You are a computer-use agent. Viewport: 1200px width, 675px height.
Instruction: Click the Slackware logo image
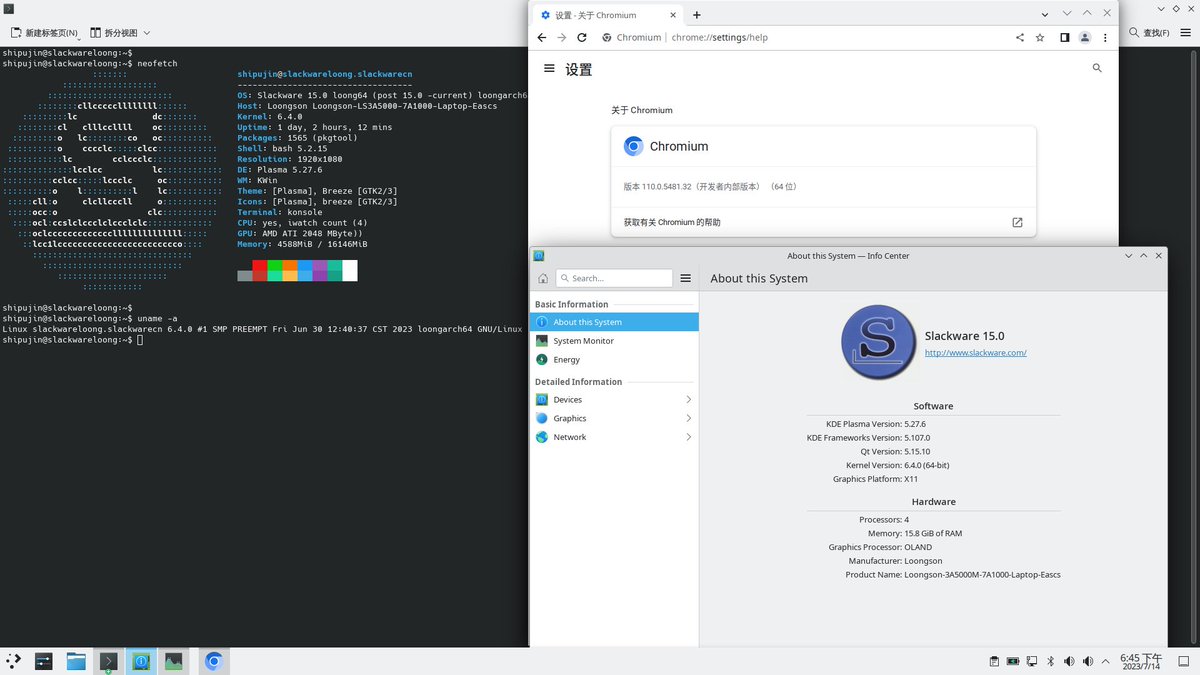click(879, 343)
